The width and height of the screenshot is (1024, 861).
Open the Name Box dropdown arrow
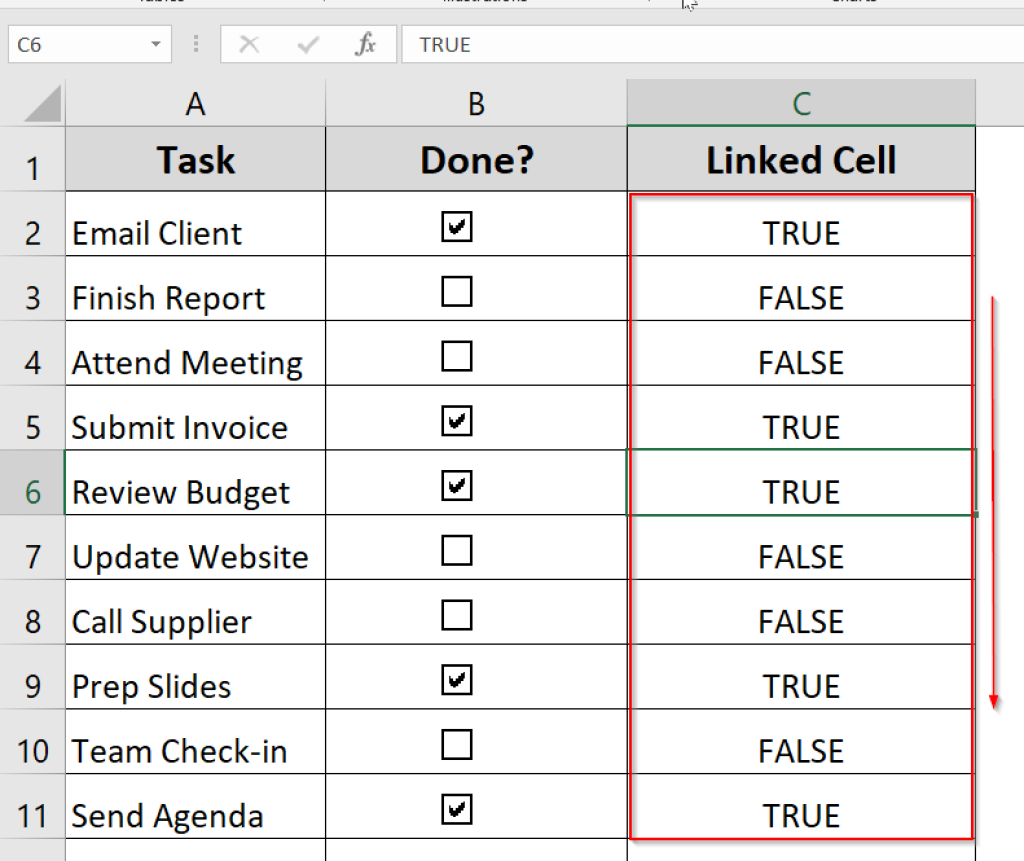(x=155, y=44)
